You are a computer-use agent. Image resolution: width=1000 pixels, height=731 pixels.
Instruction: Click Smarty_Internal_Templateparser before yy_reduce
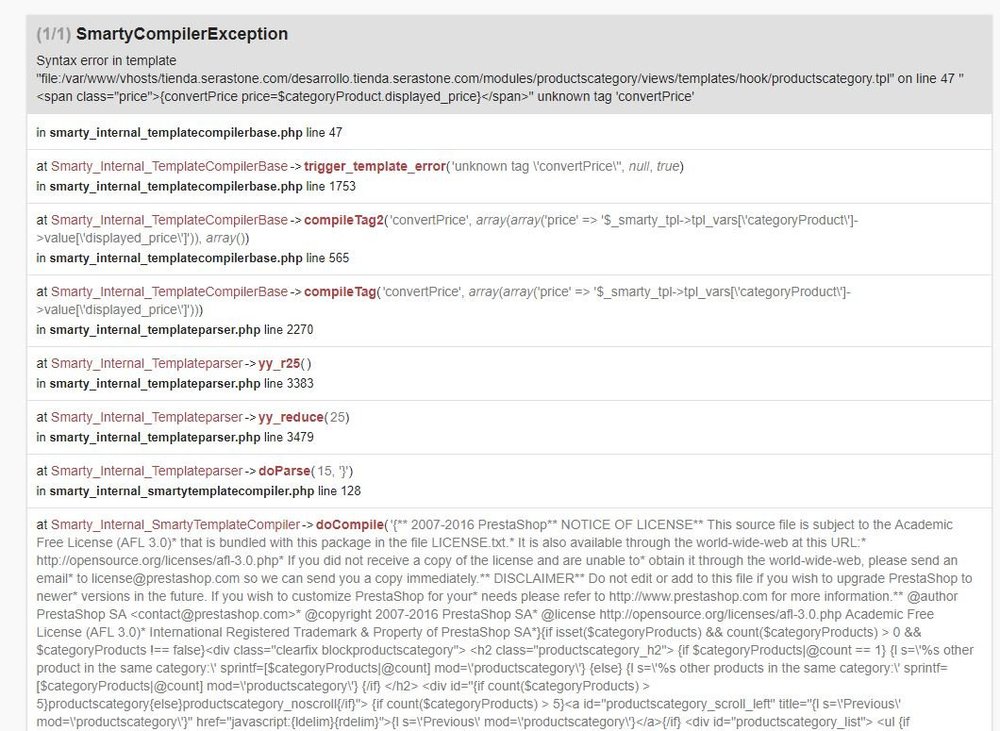pyautogui.click(x=147, y=417)
